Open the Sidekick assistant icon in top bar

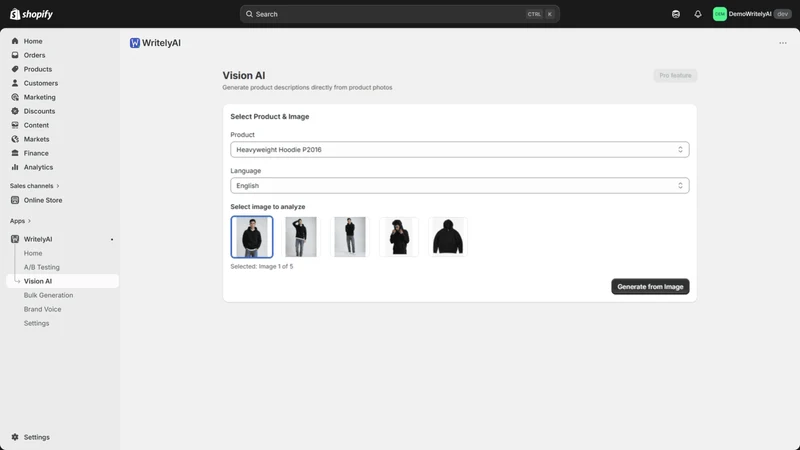pos(676,14)
